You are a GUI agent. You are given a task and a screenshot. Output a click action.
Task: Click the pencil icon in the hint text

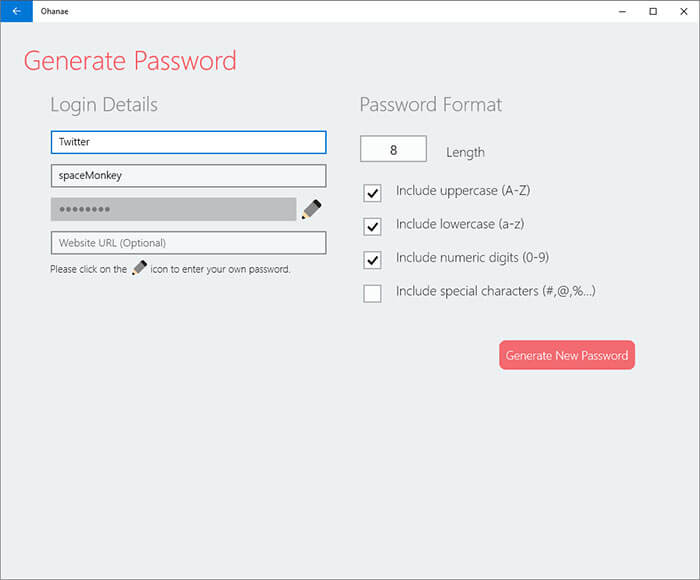(139, 268)
